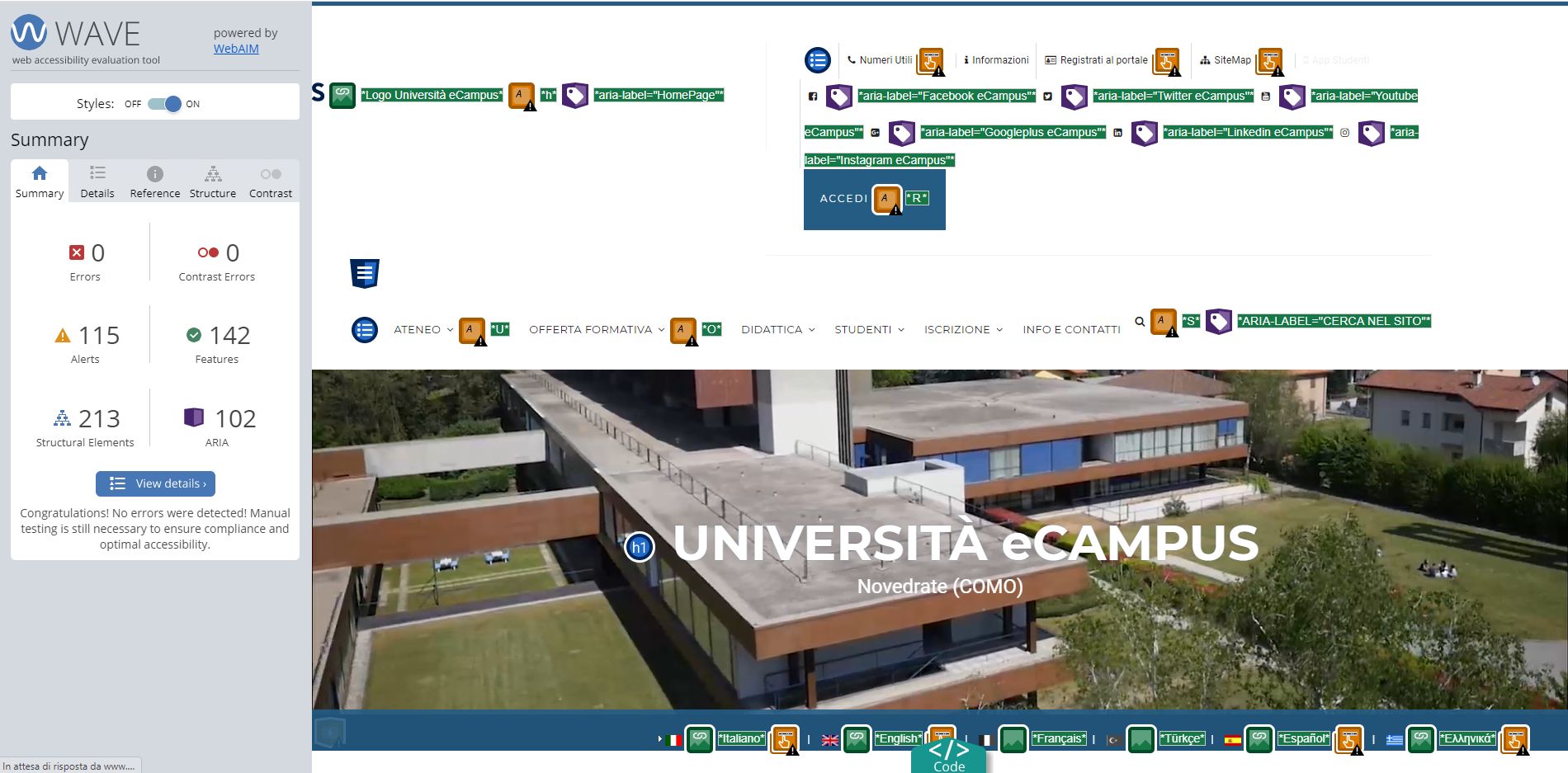Open Registrati al portale link

click(x=1097, y=60)
